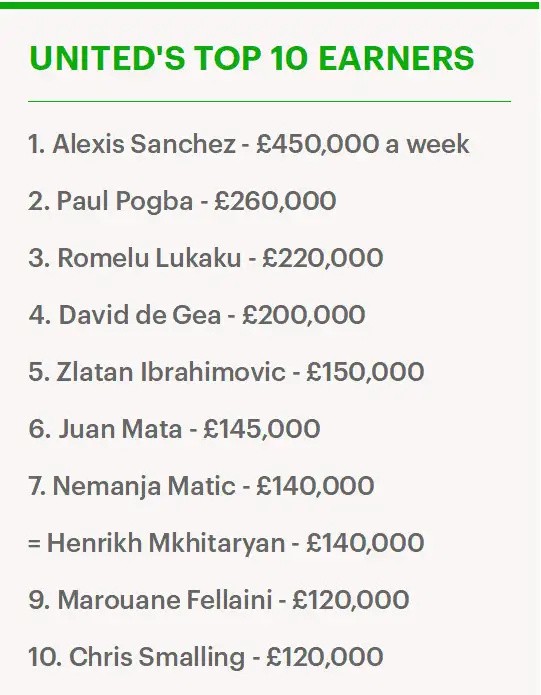
Task: Click the word EARNERS in the title
Action: coord(396,58)
